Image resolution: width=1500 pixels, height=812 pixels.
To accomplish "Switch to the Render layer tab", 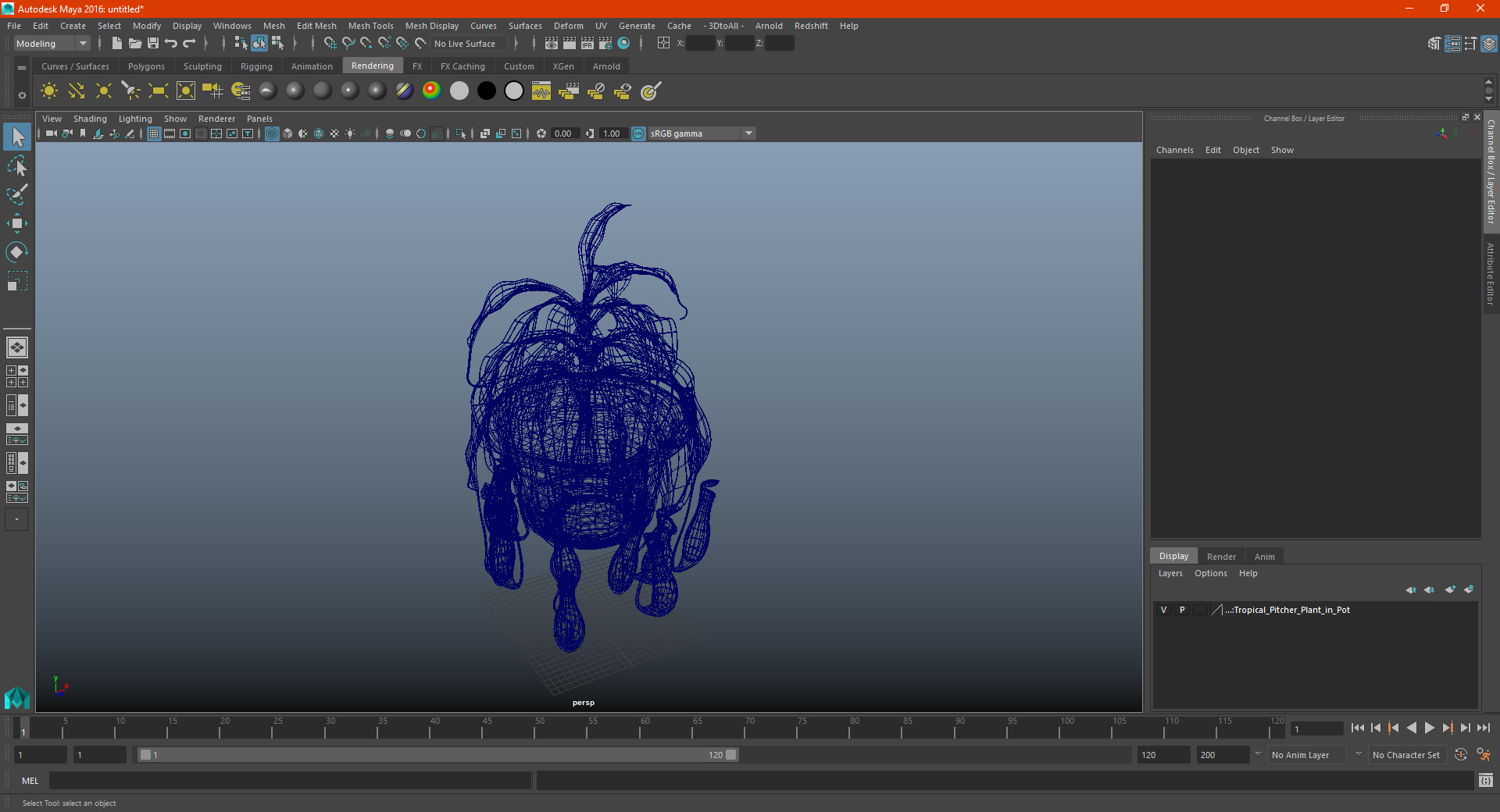I will click(x=1221, y=557).
